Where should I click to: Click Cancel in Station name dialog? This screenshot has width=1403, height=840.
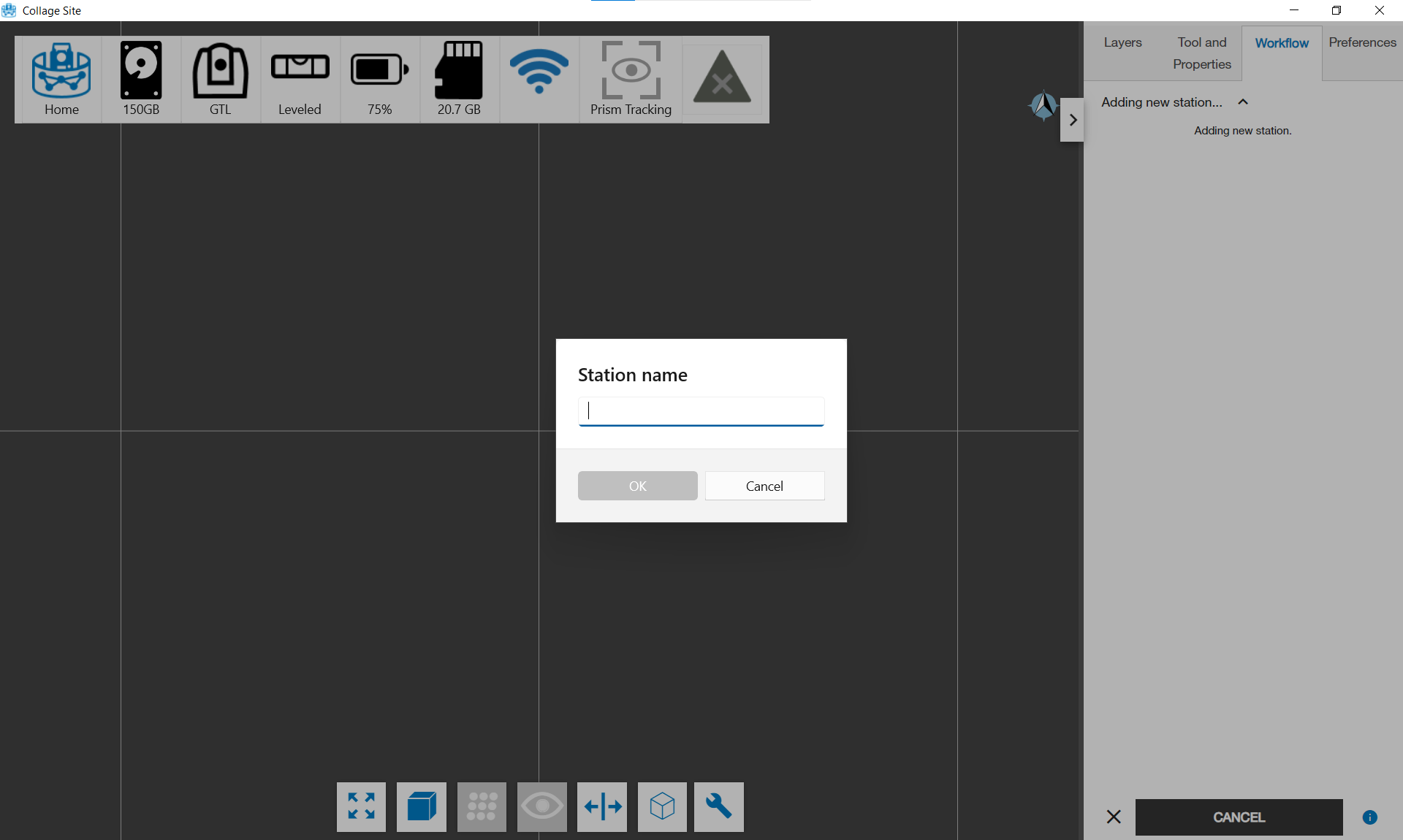tap(764, 486)
